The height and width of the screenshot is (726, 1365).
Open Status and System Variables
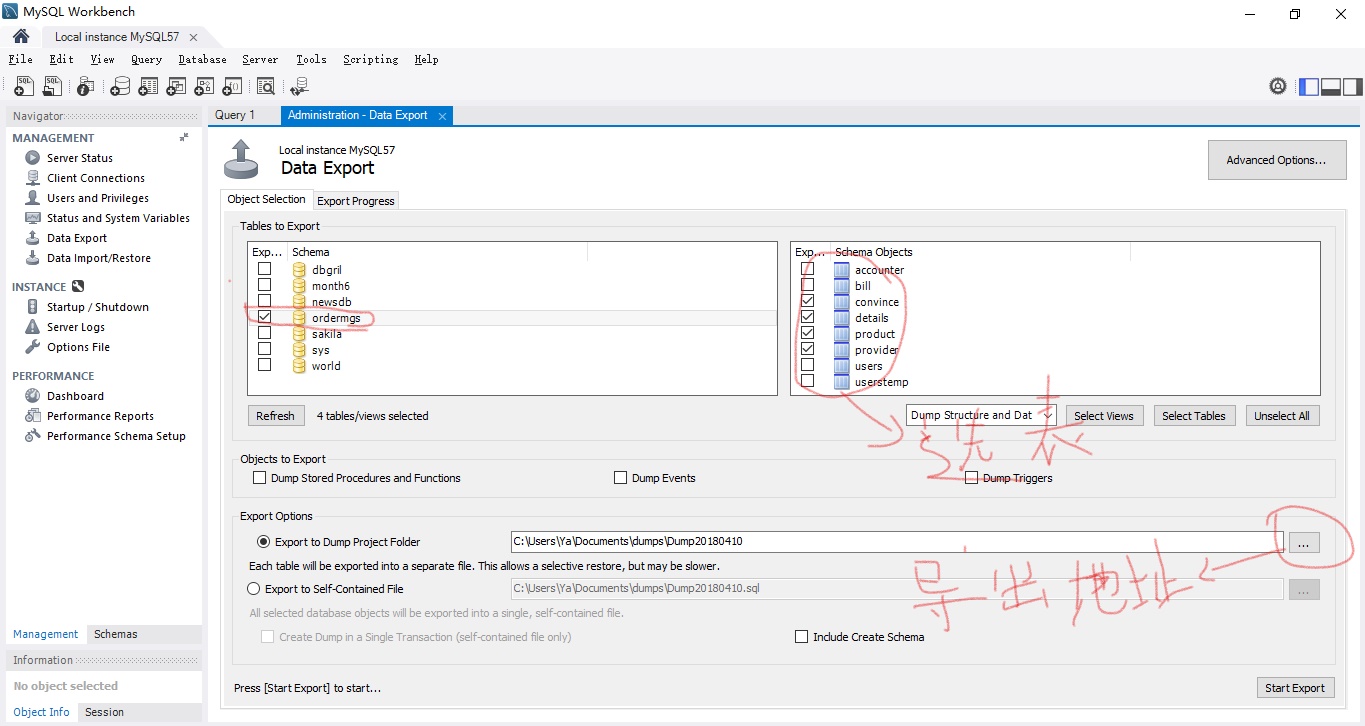coord(117,218)
